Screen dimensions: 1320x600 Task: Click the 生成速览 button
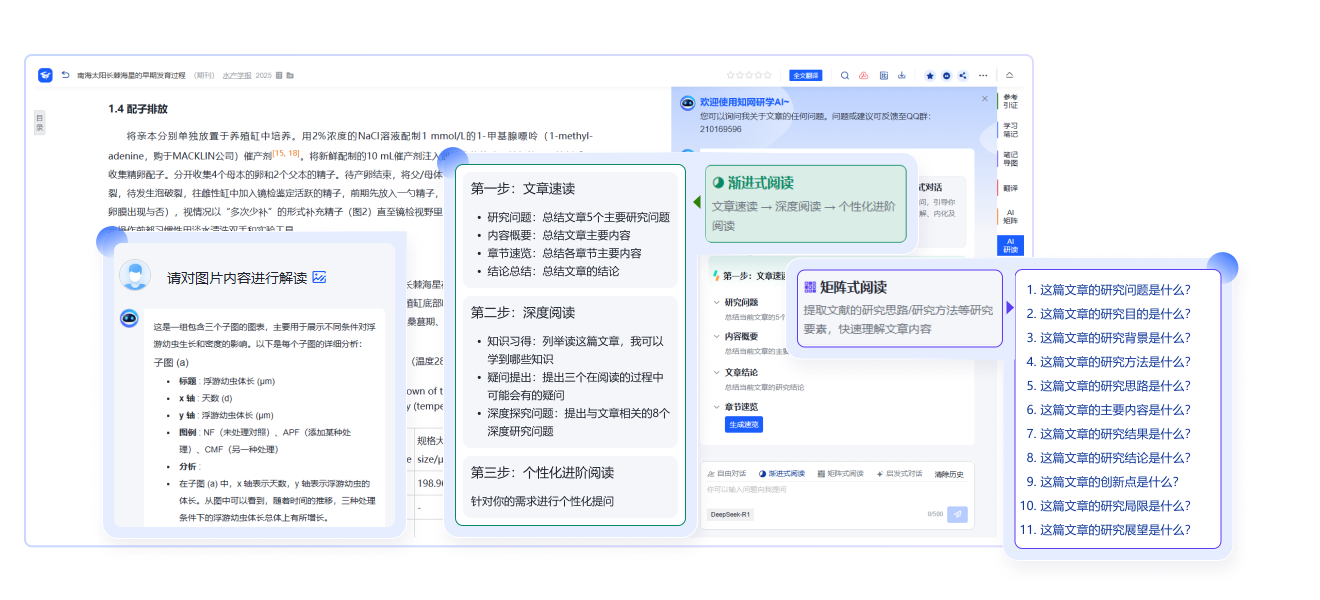coord(743,425)
